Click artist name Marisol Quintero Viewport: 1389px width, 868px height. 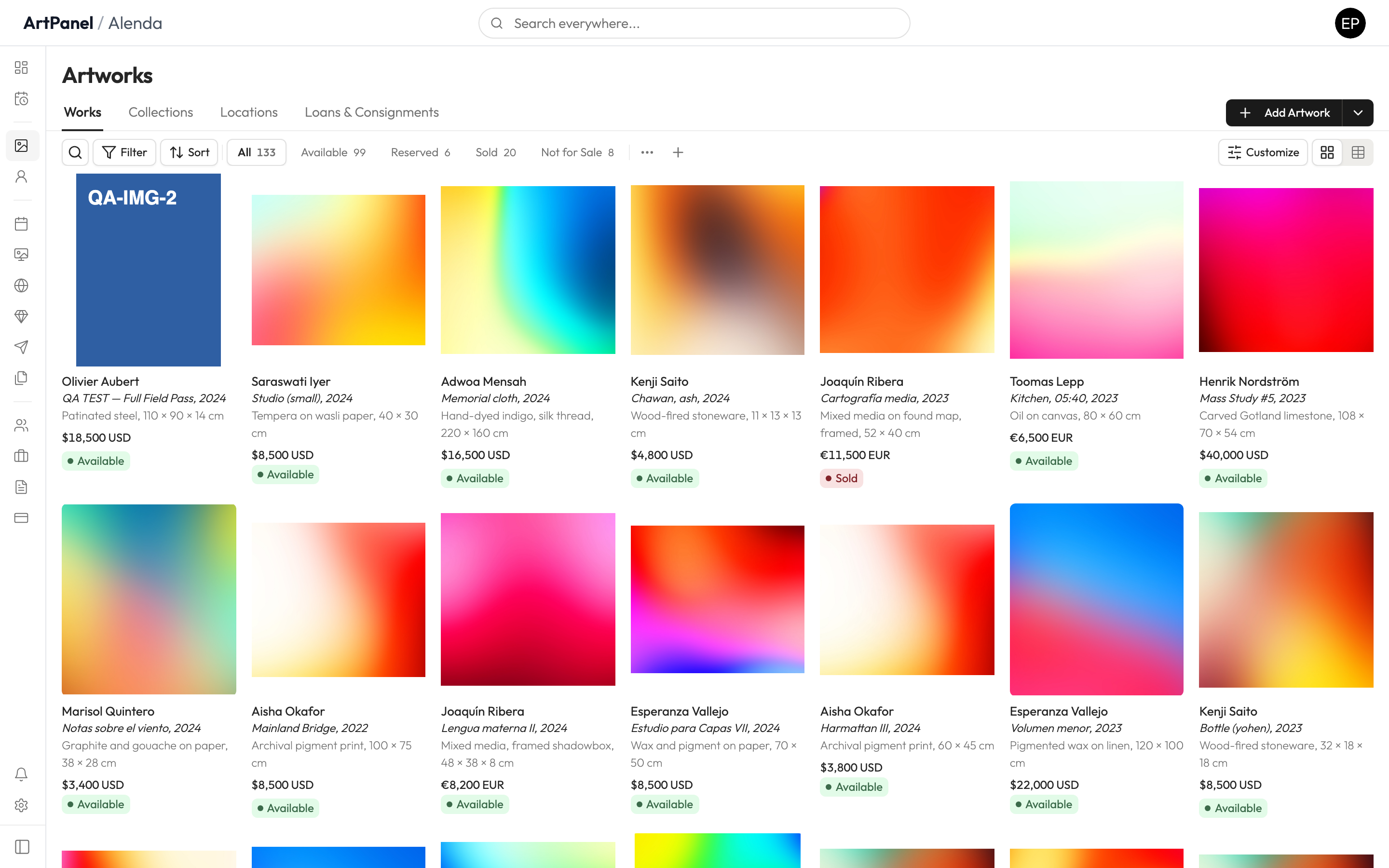(108, 711)
